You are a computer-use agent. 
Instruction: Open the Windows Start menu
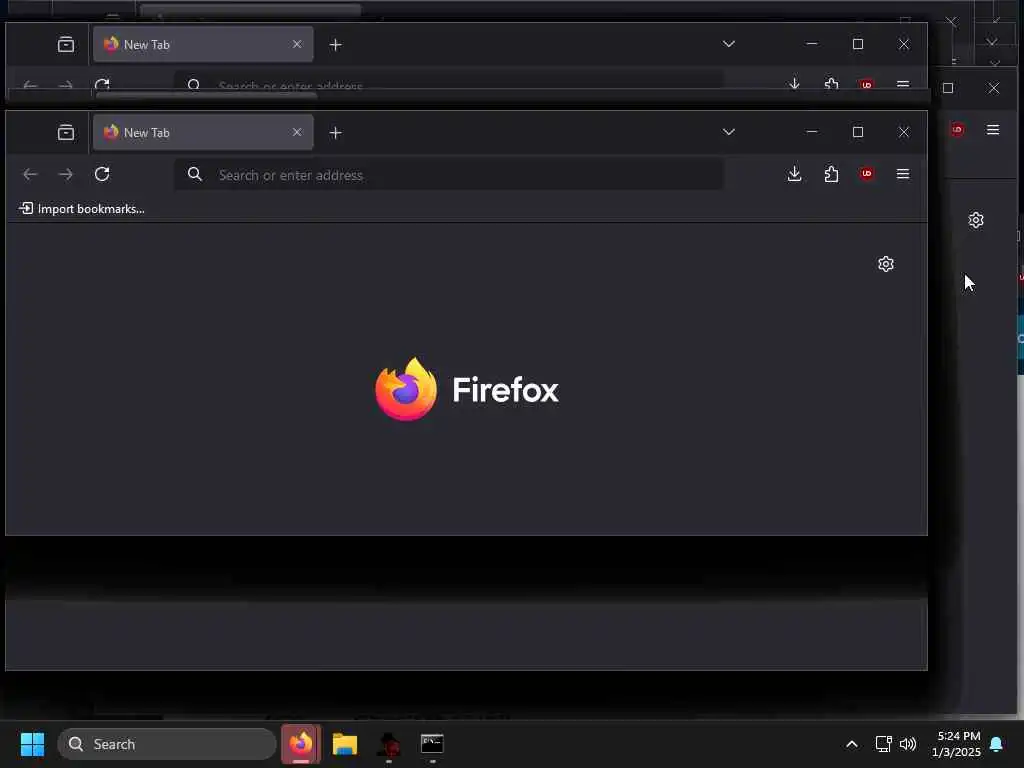(x=32, y=744)
